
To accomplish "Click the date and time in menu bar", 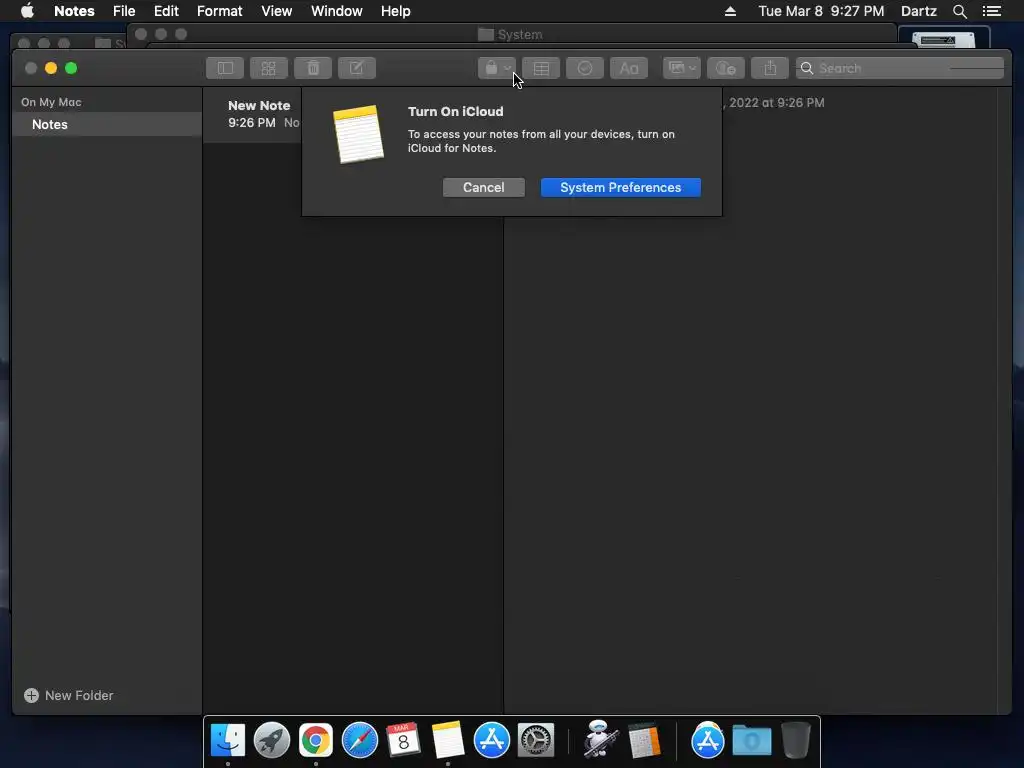I will 821,11.
